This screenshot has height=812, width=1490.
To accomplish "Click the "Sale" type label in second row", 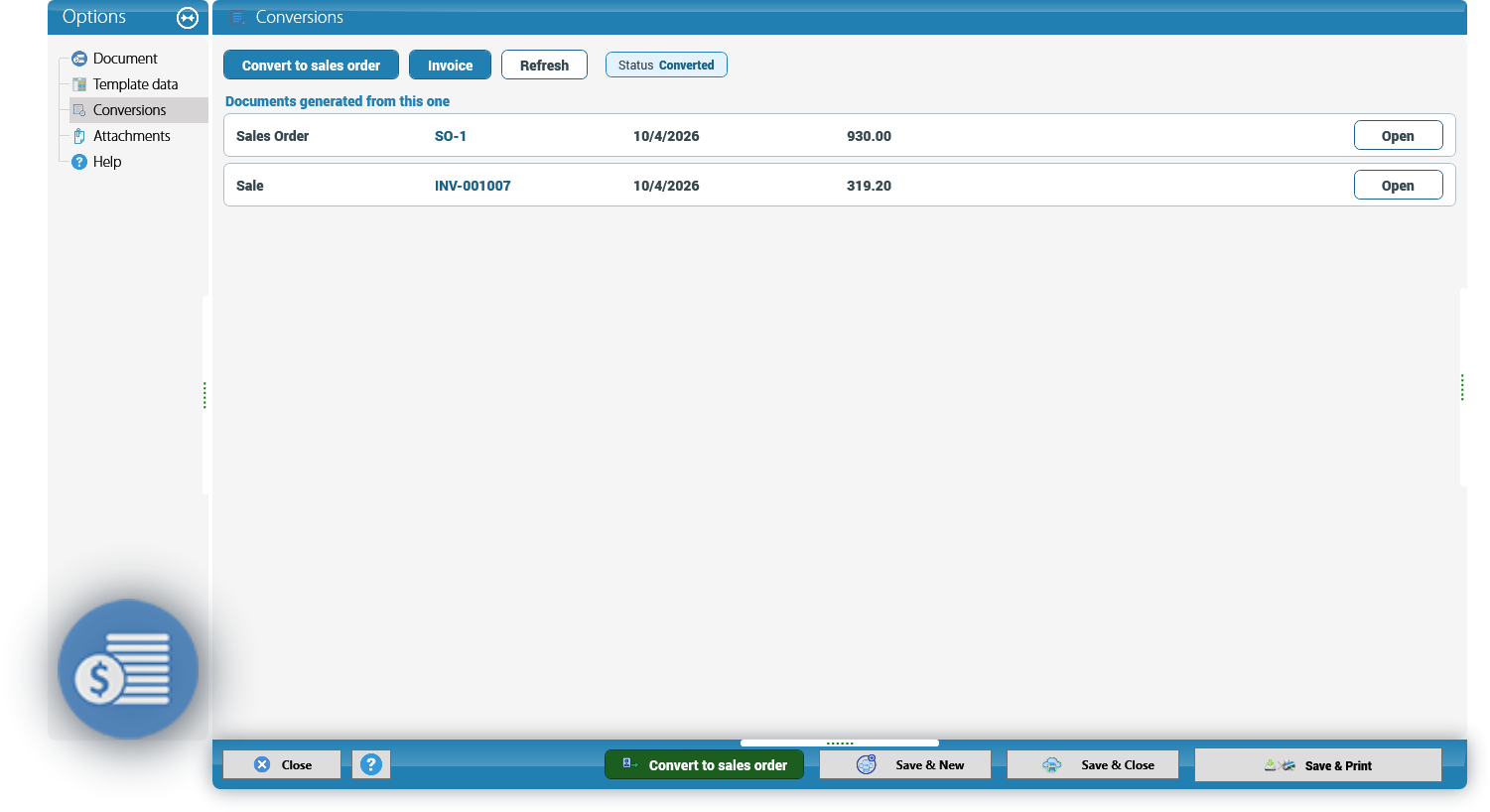I will pos(250,186).
